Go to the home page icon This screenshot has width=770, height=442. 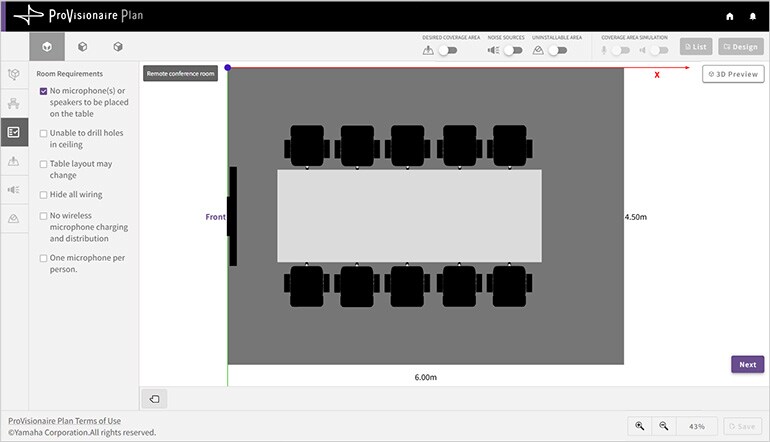point(729,16)
